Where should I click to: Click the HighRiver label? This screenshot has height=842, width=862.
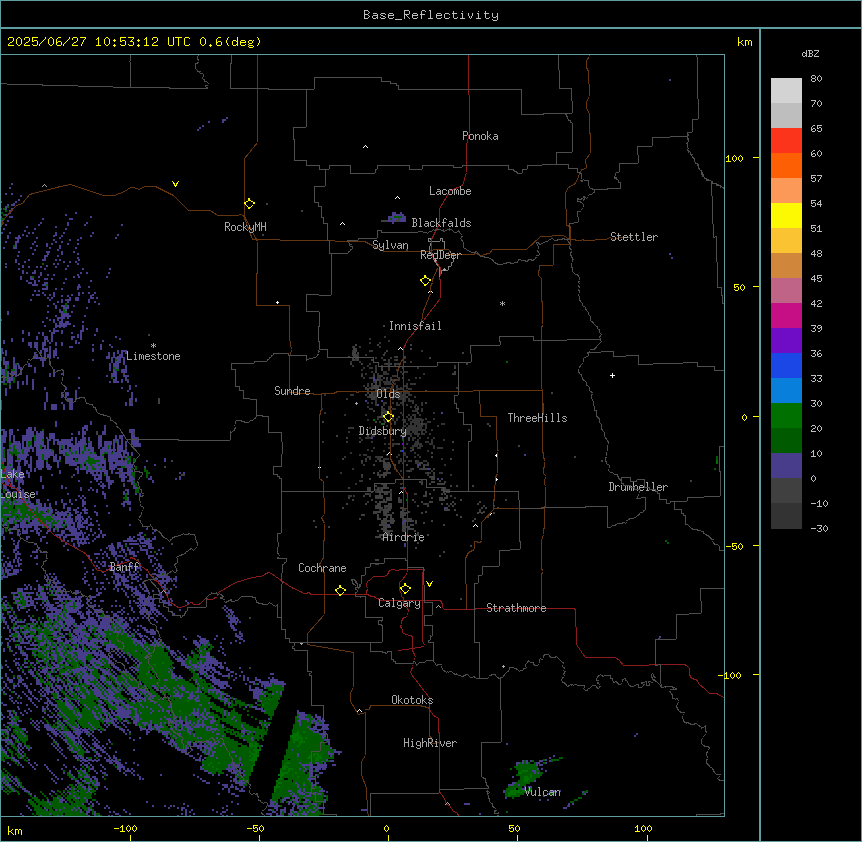coord(430,743)
